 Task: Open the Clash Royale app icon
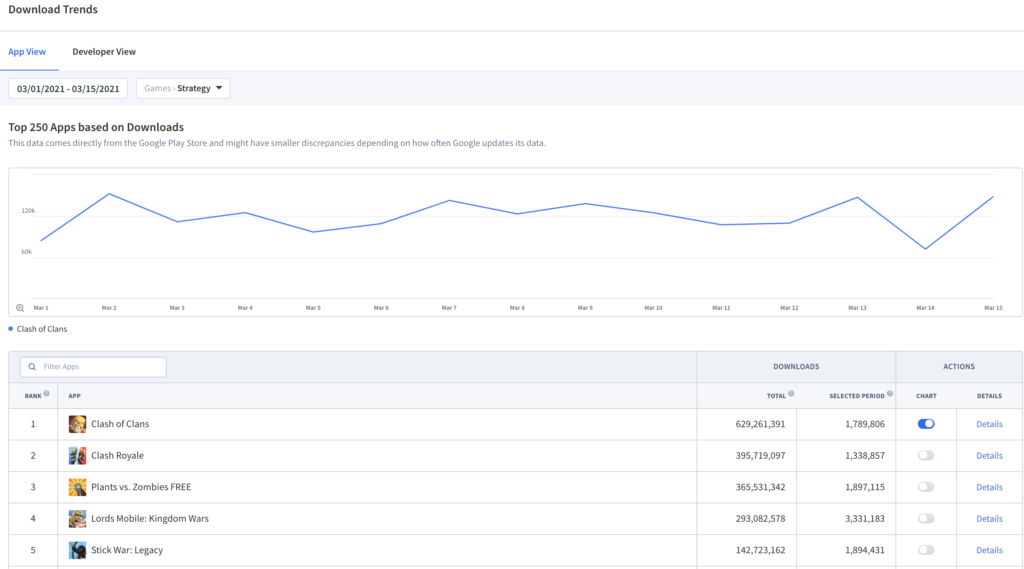tap(77, 455)
